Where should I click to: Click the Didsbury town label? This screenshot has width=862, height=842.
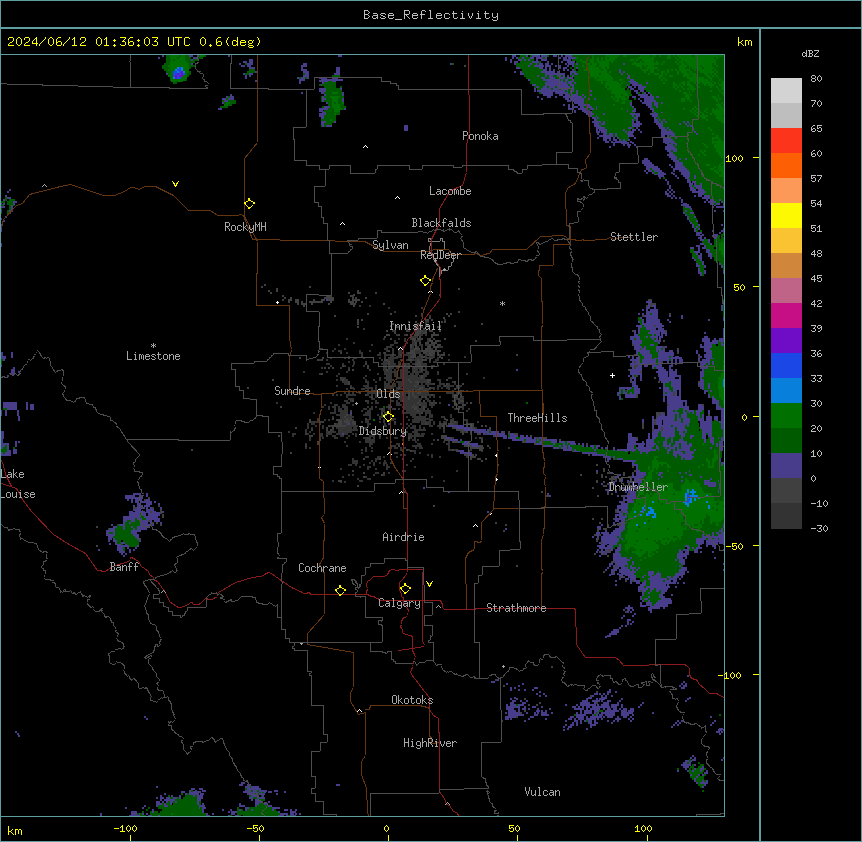pos(383,431)
